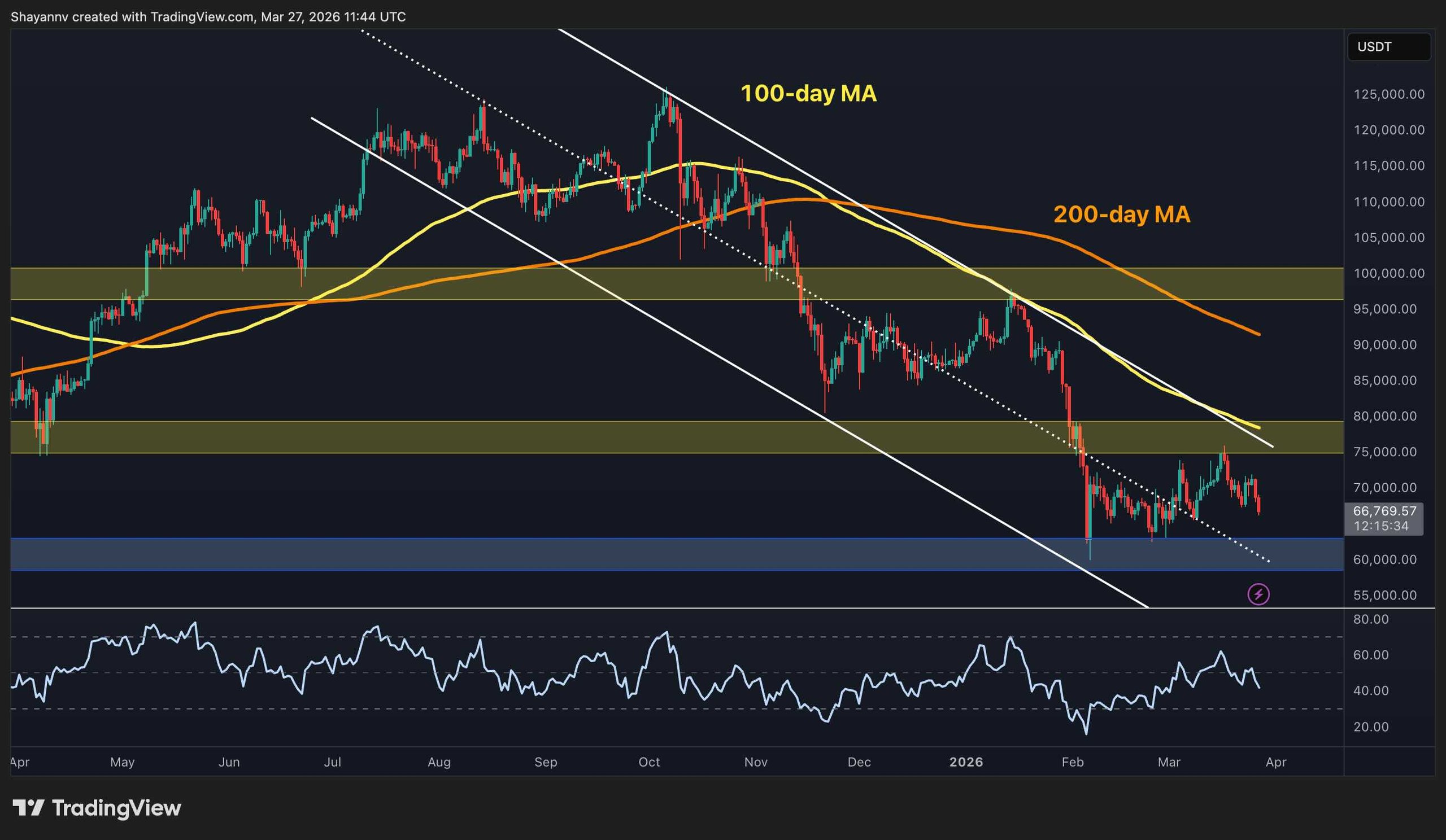This screenshot has height=840, width=1446.
Task: Click the 100-day MA text label
Action: point(809,94)
